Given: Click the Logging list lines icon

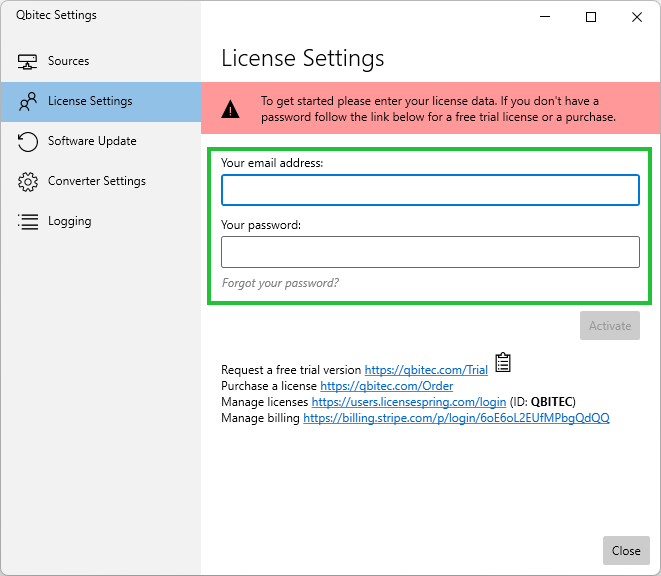Looking at the screenshot, I should (x=28, y=222).
